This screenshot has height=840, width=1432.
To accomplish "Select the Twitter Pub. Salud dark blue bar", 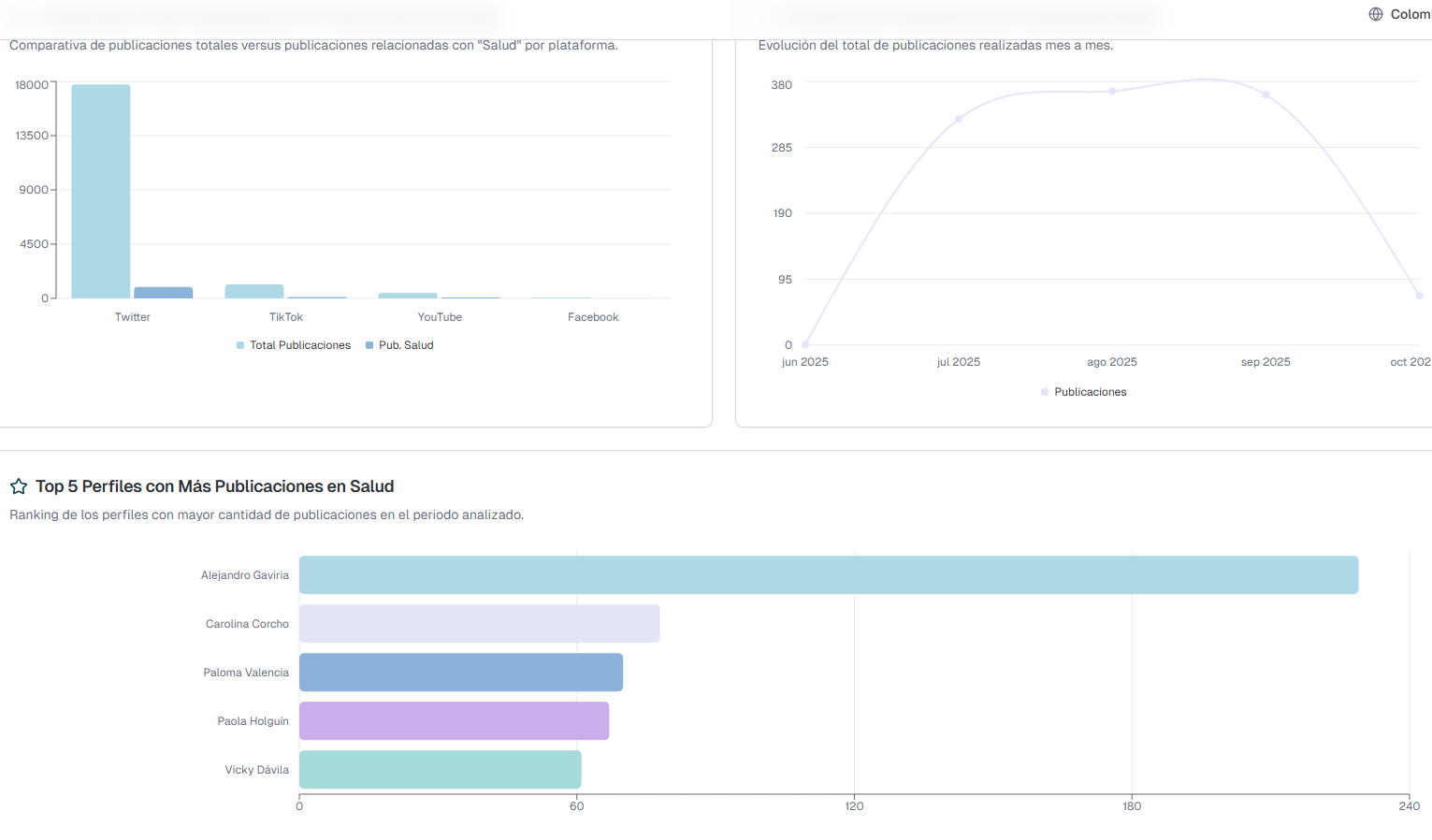I will pos(164,293).
